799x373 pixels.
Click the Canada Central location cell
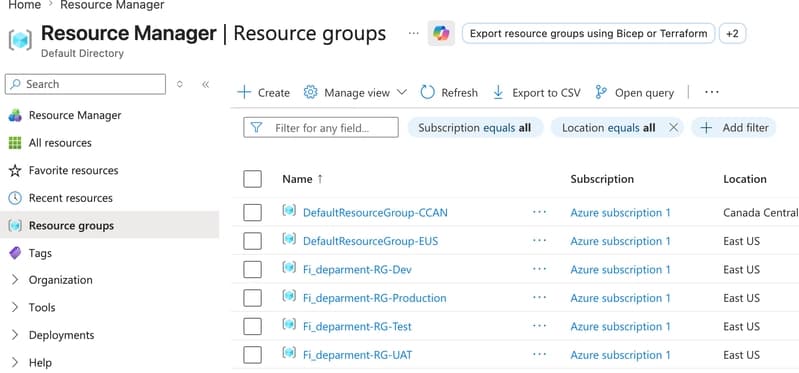(760, 212)
